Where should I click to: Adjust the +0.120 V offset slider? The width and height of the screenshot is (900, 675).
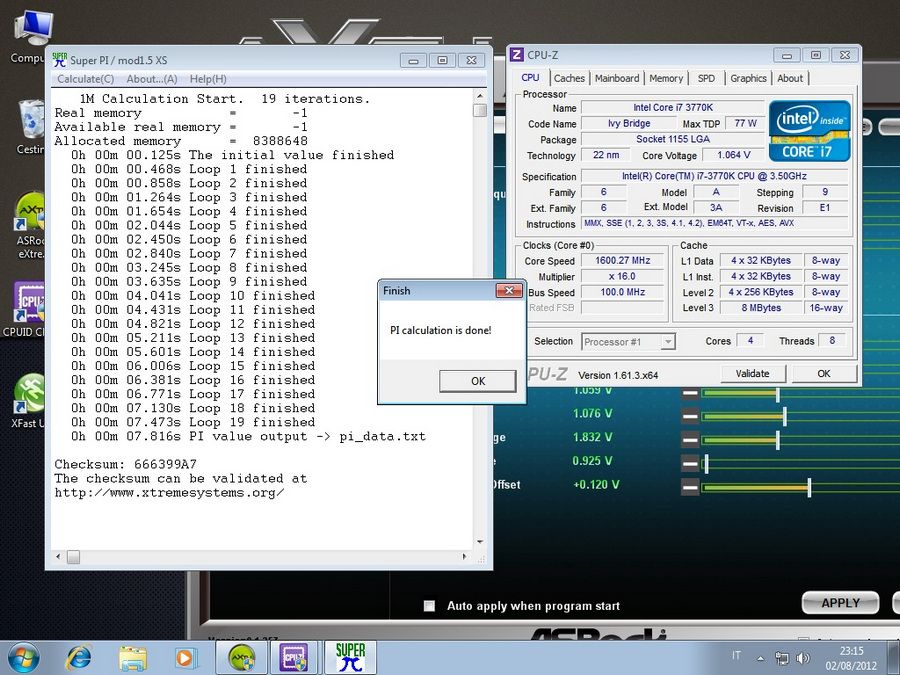pos(809,488)
